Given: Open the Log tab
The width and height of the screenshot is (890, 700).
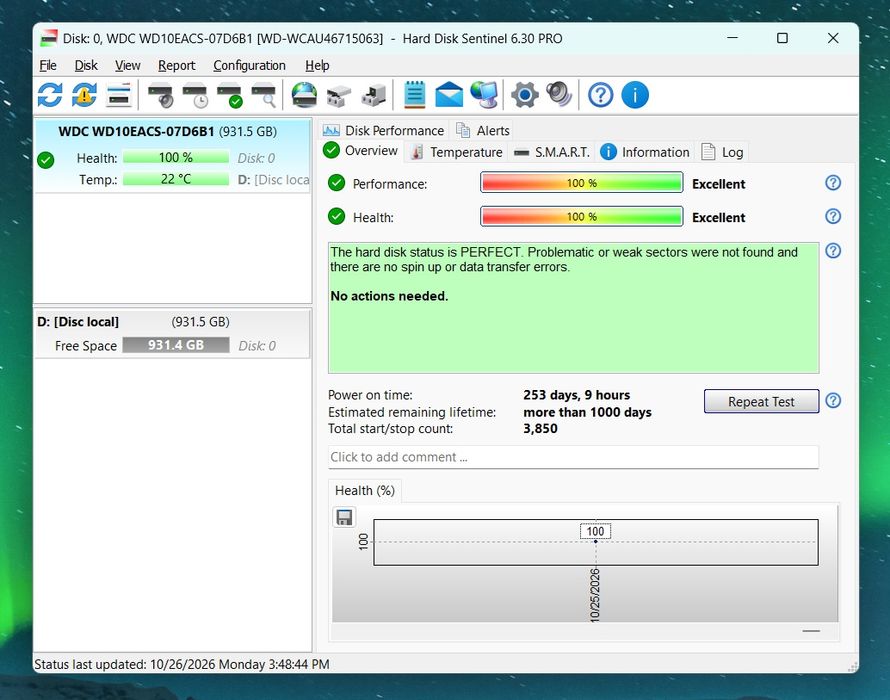Looking at the screenshot, I should [723, 152].
